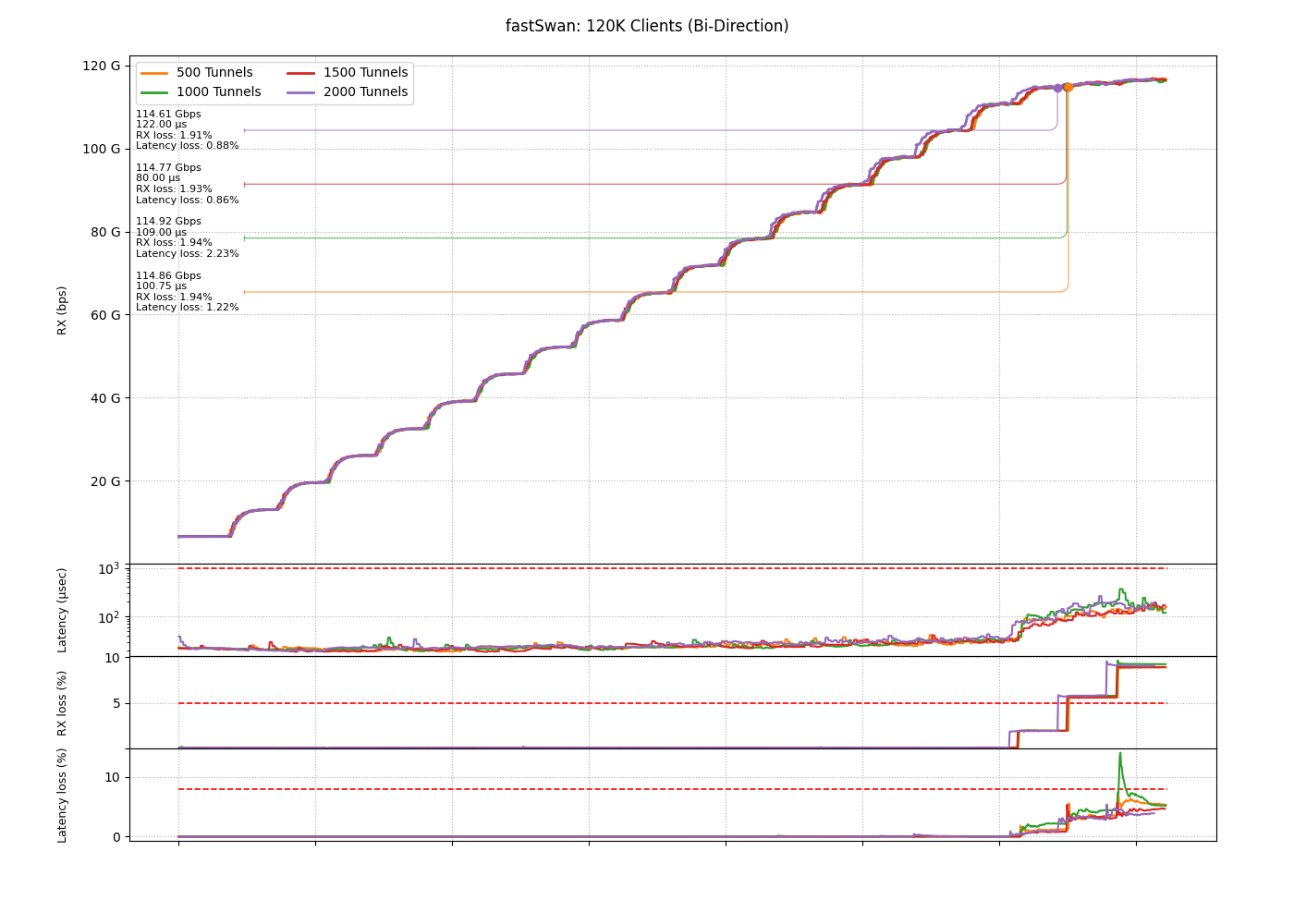
Task: Click the 114.77 Gbps annotation text
Action: 168,168
